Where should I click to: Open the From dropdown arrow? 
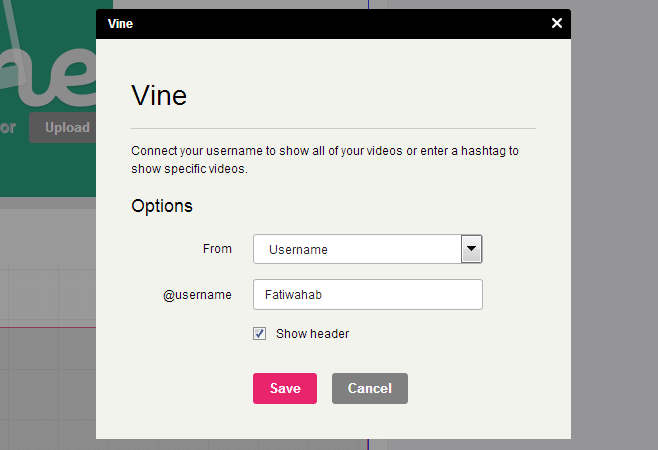tap(471, 249)
